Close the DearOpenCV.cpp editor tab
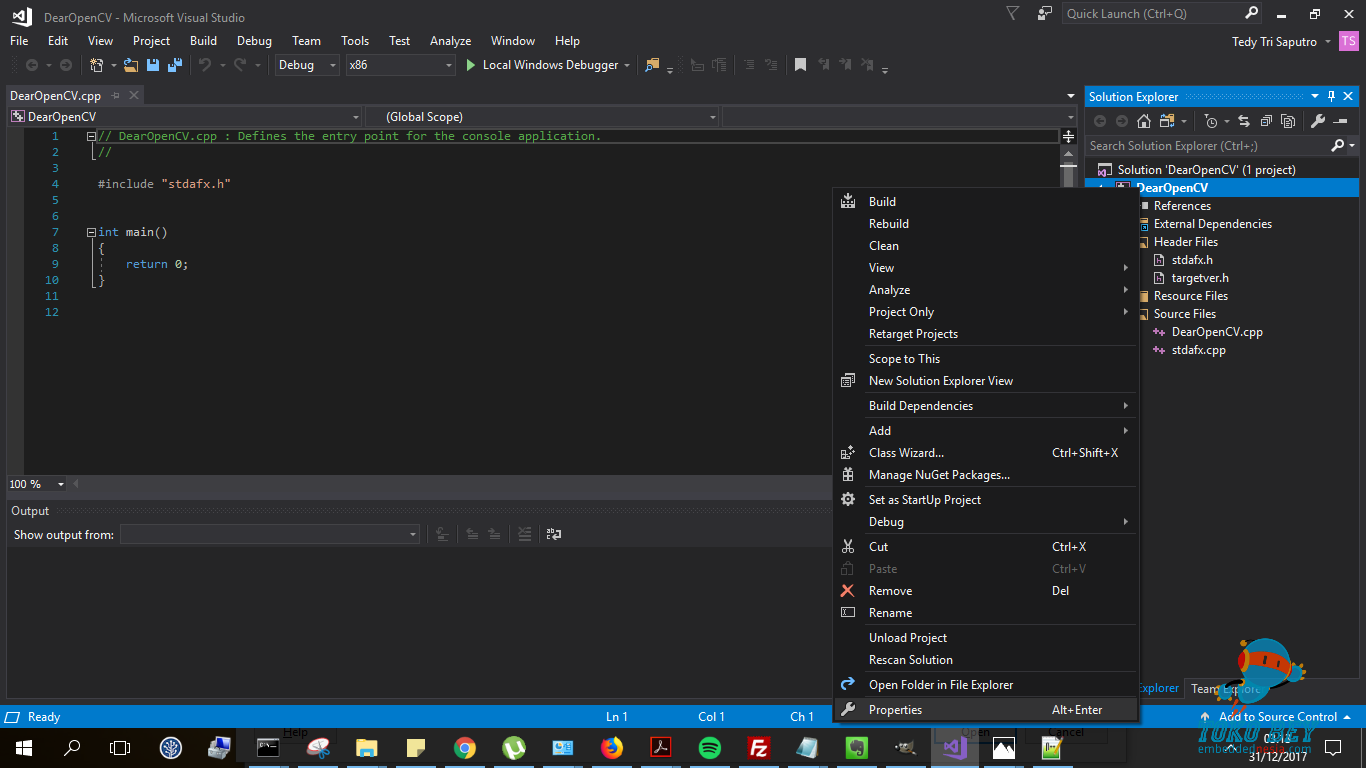1366x768 pixels. point(133,96)
